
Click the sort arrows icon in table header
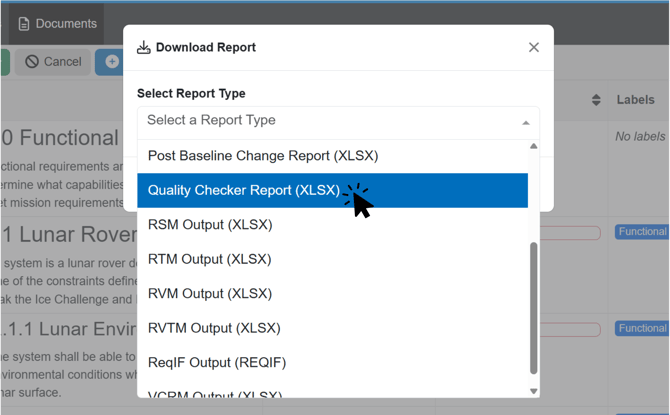596,100
